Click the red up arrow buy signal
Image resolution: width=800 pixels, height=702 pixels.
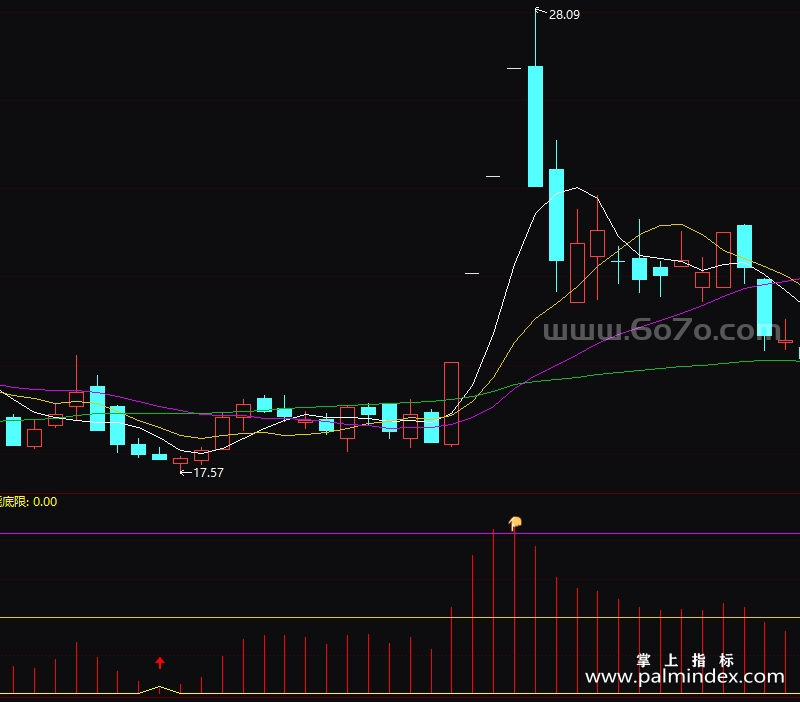(160, 663)
